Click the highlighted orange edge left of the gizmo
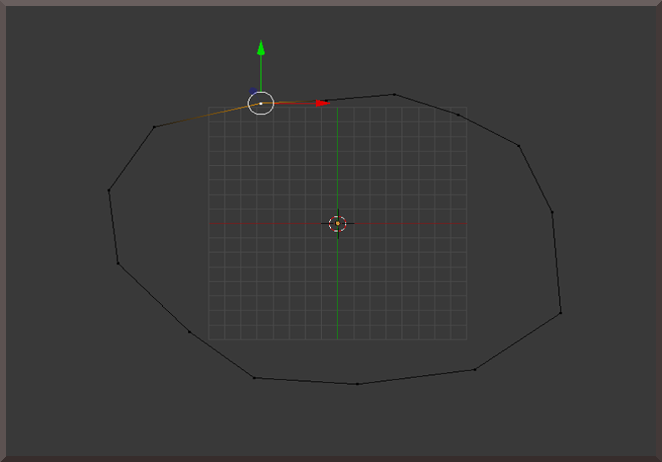Viewport: 662px width, 462px height. [x=205, y=115]
